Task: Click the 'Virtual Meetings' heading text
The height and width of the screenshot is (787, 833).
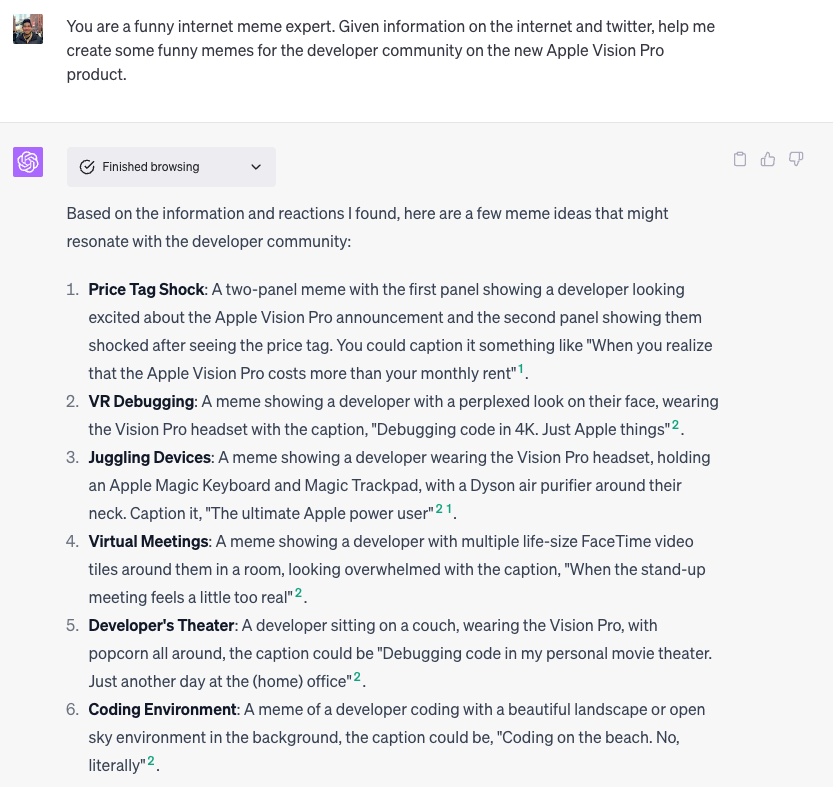Action: (x=148, y=541)
